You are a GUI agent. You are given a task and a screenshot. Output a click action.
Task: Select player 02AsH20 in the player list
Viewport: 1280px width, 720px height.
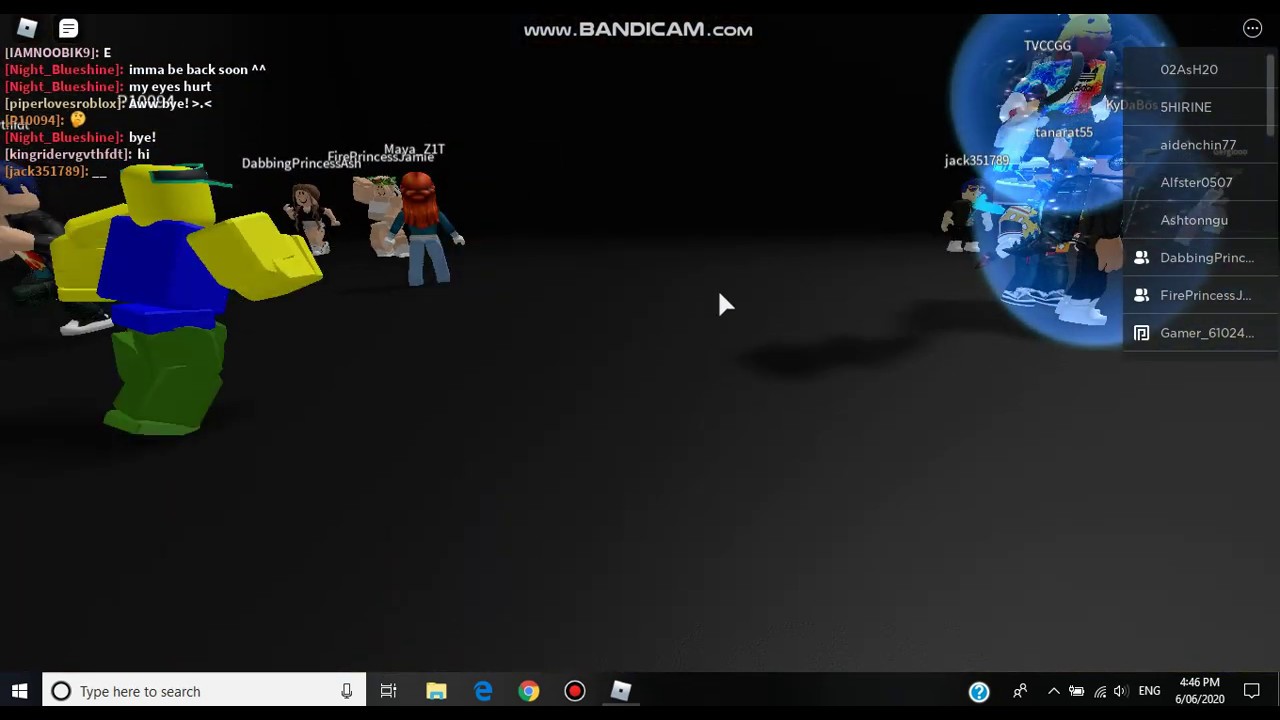pos(1199,69)
